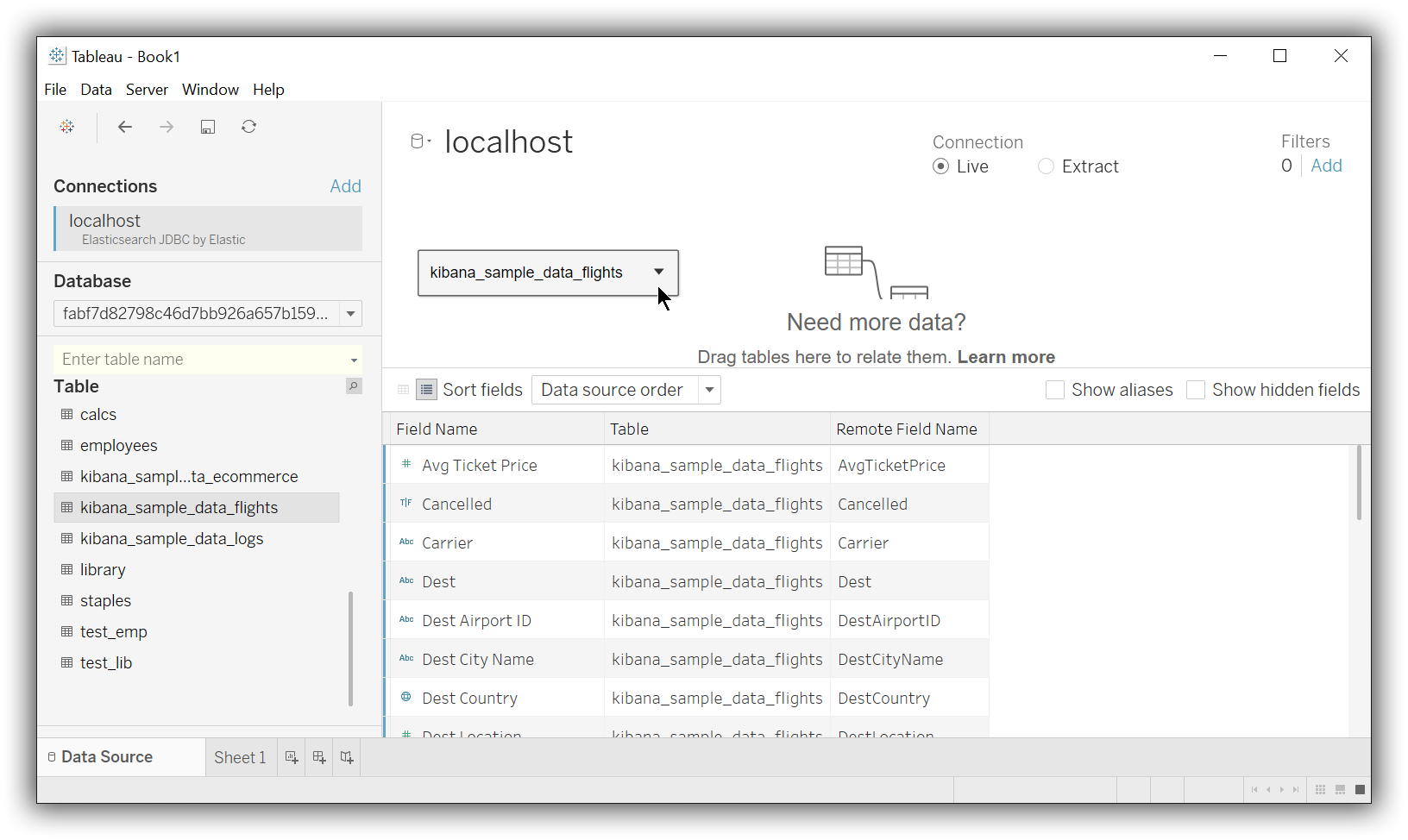Click the Enter table name field
The height and width of the screenshot is (840, 1408).
(x=200, y=360)
